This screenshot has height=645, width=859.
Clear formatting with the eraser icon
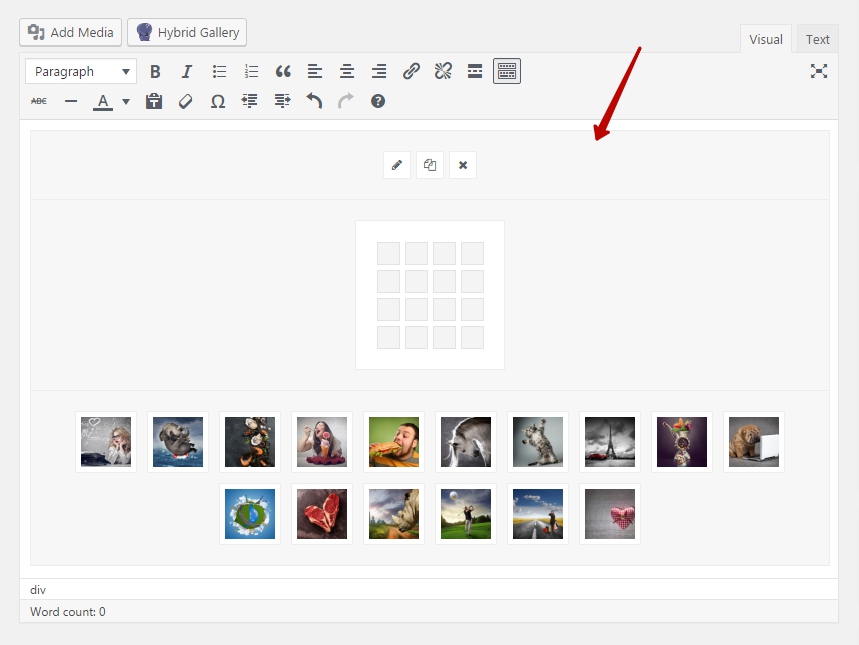point(186,101)
